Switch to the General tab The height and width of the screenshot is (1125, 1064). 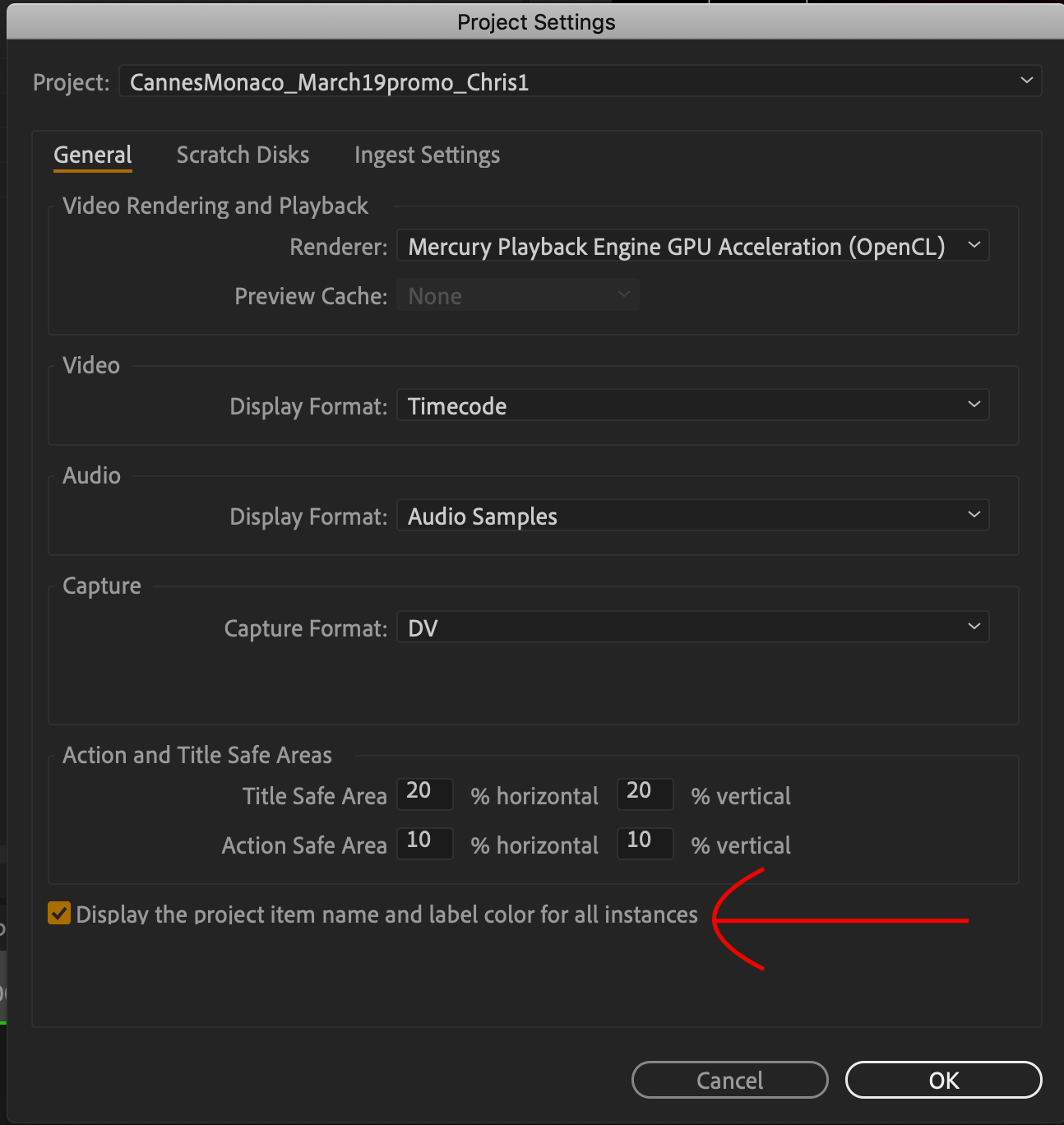93,155
